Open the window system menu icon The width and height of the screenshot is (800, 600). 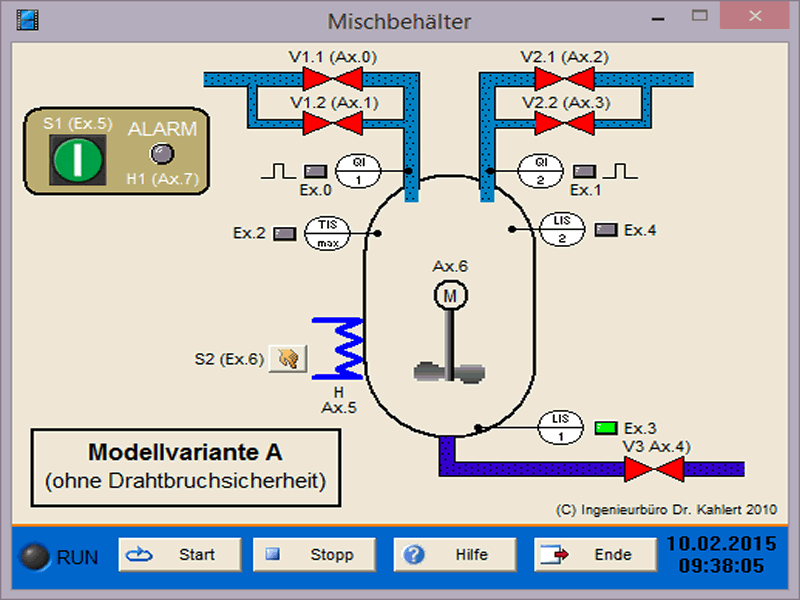pyautogui.click(x=27, y=20)
